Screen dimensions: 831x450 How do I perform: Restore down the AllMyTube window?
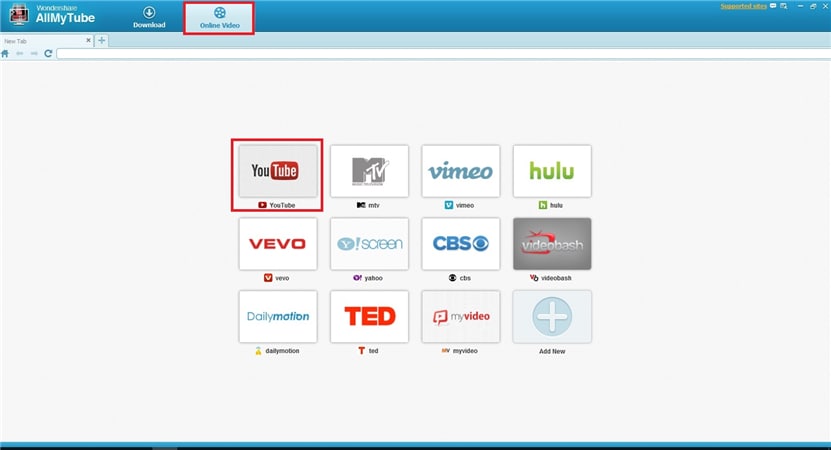(x=813, y=6)
